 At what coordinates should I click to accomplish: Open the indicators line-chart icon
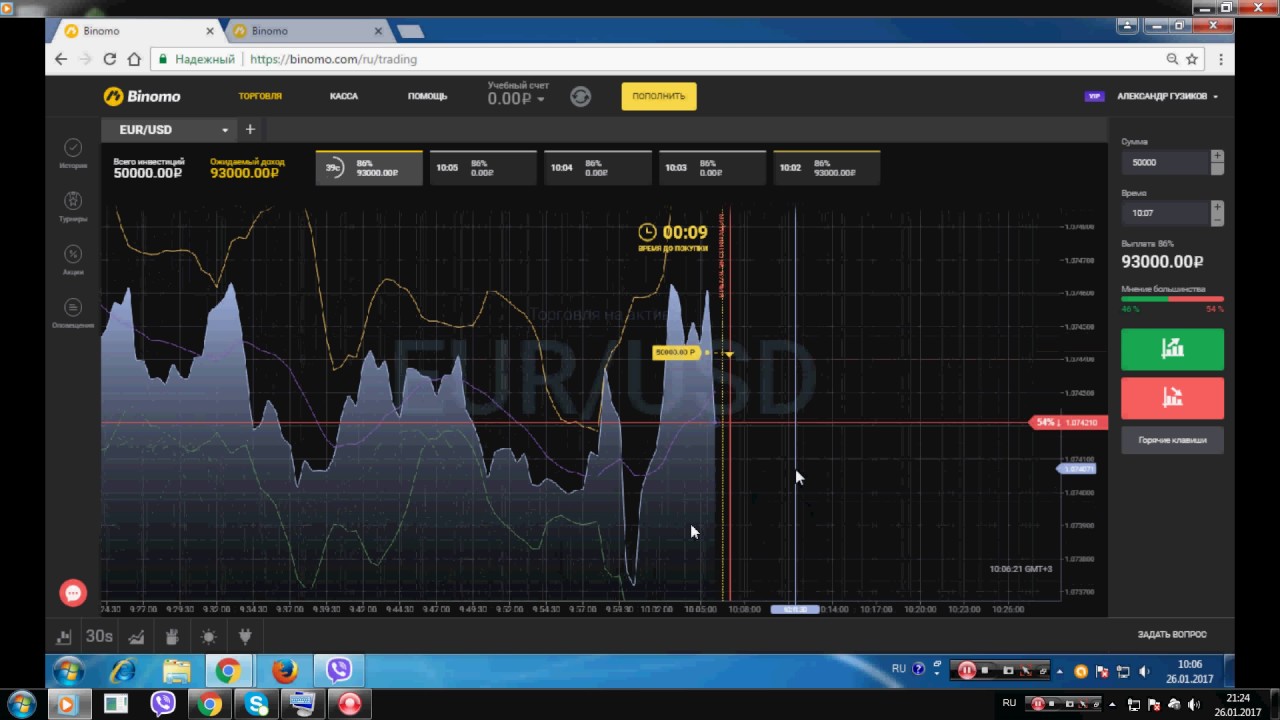tap(136, 636)
